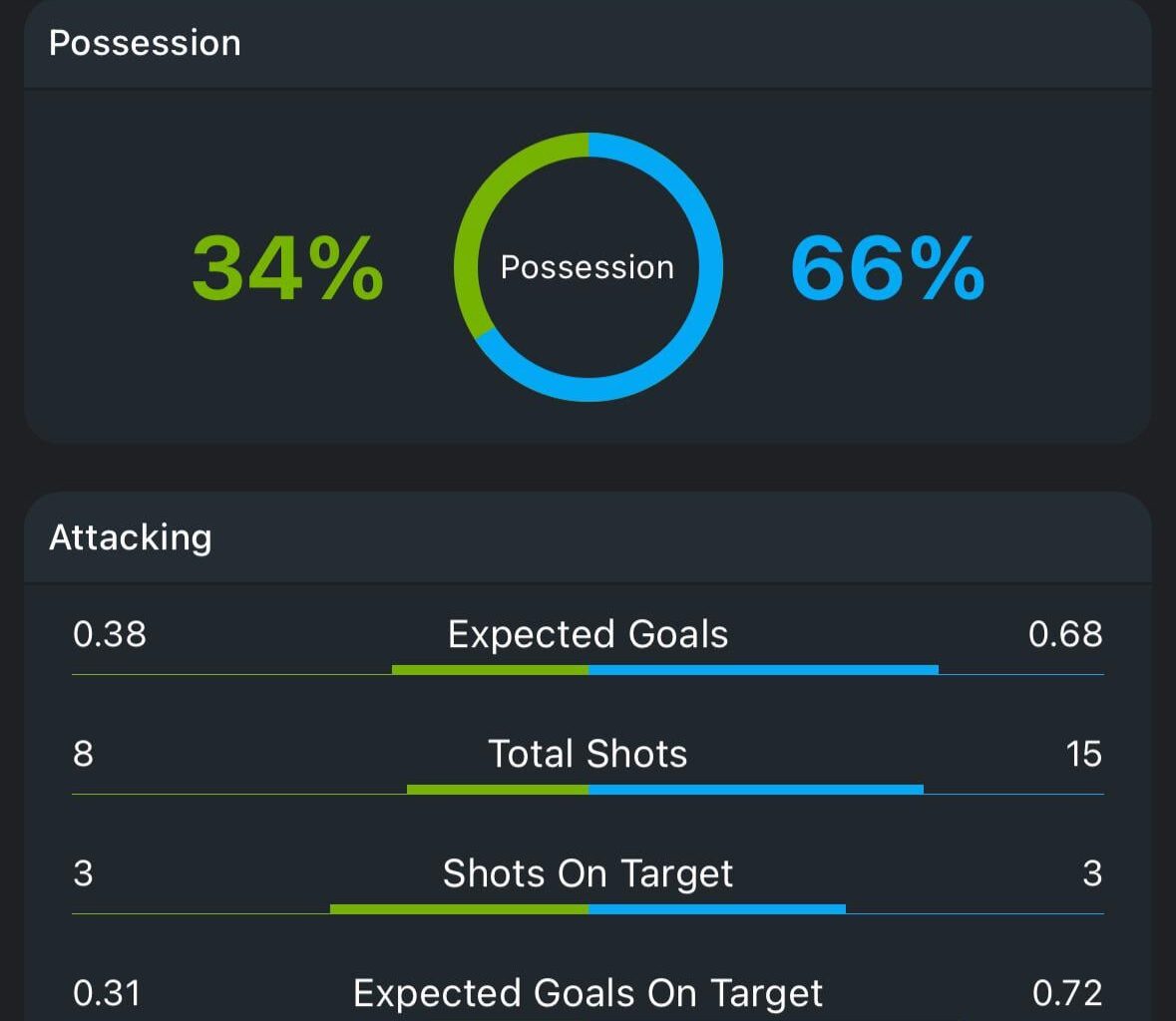Viewport: 1176px width, 1021px height.
Task: Click the 15 total shots value
Action: click(1084, 754)
